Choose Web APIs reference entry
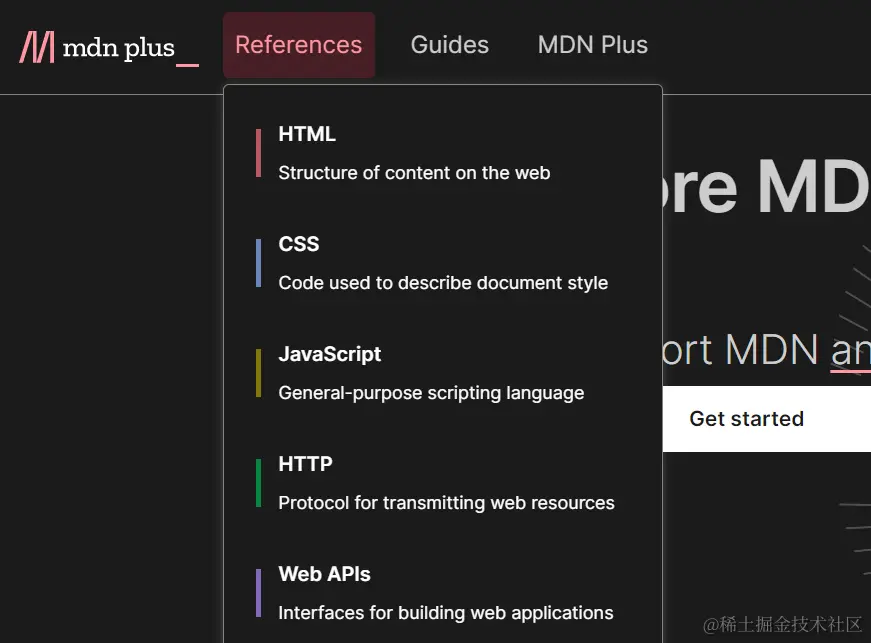871x643 pixels. [324, 574]
